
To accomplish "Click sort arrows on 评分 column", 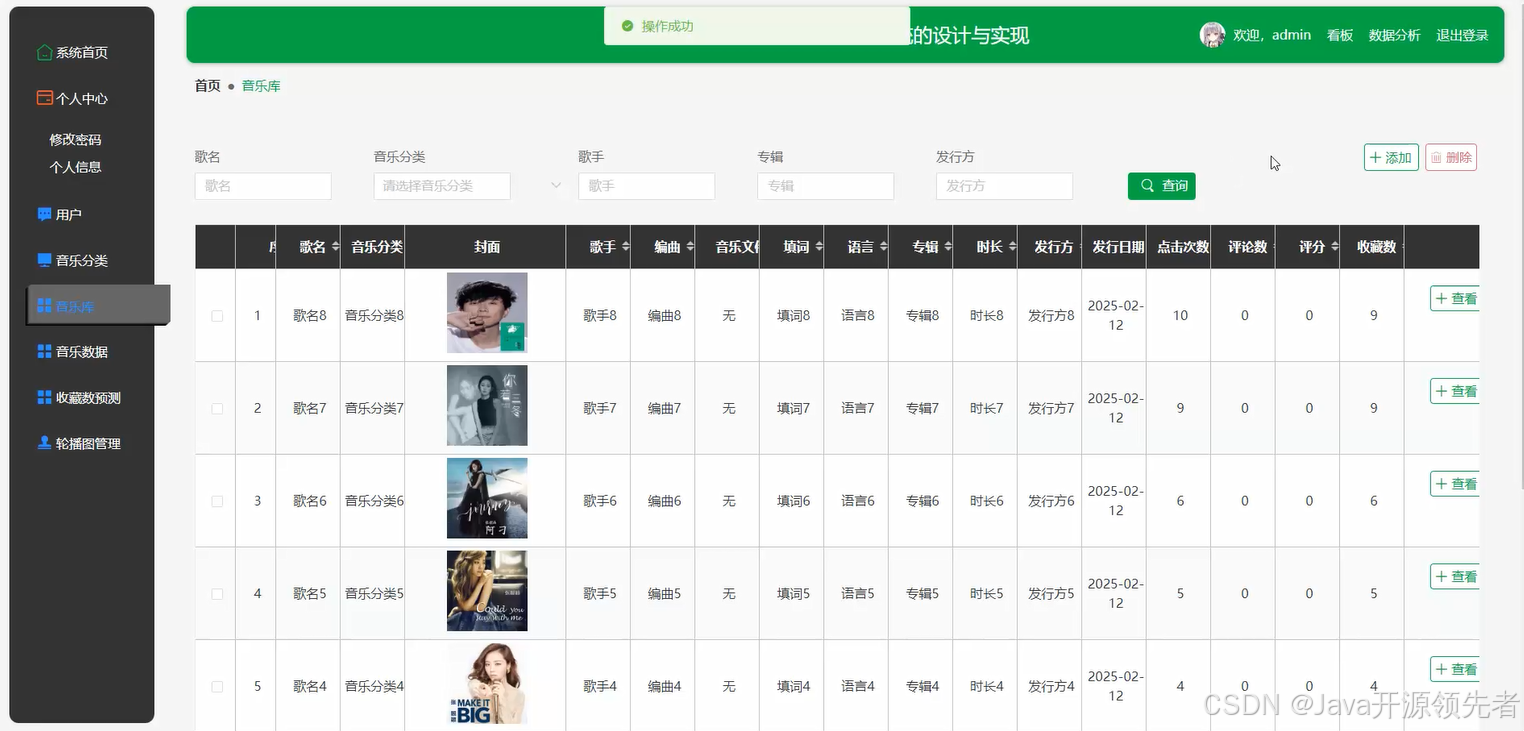I will pyautogui.click(x=1333, y=247).
